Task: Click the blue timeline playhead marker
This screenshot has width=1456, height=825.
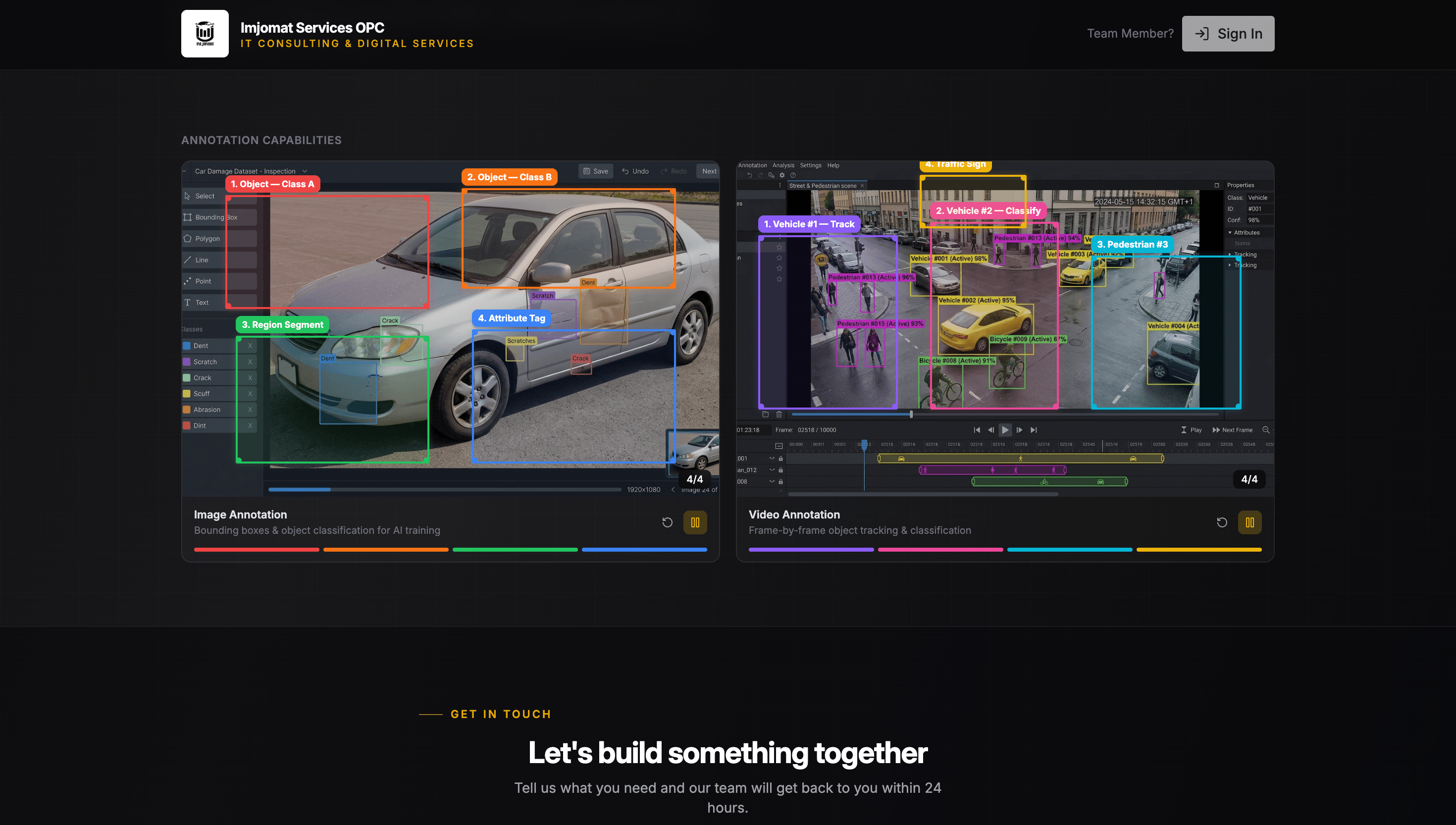Action: click(864, 444)
